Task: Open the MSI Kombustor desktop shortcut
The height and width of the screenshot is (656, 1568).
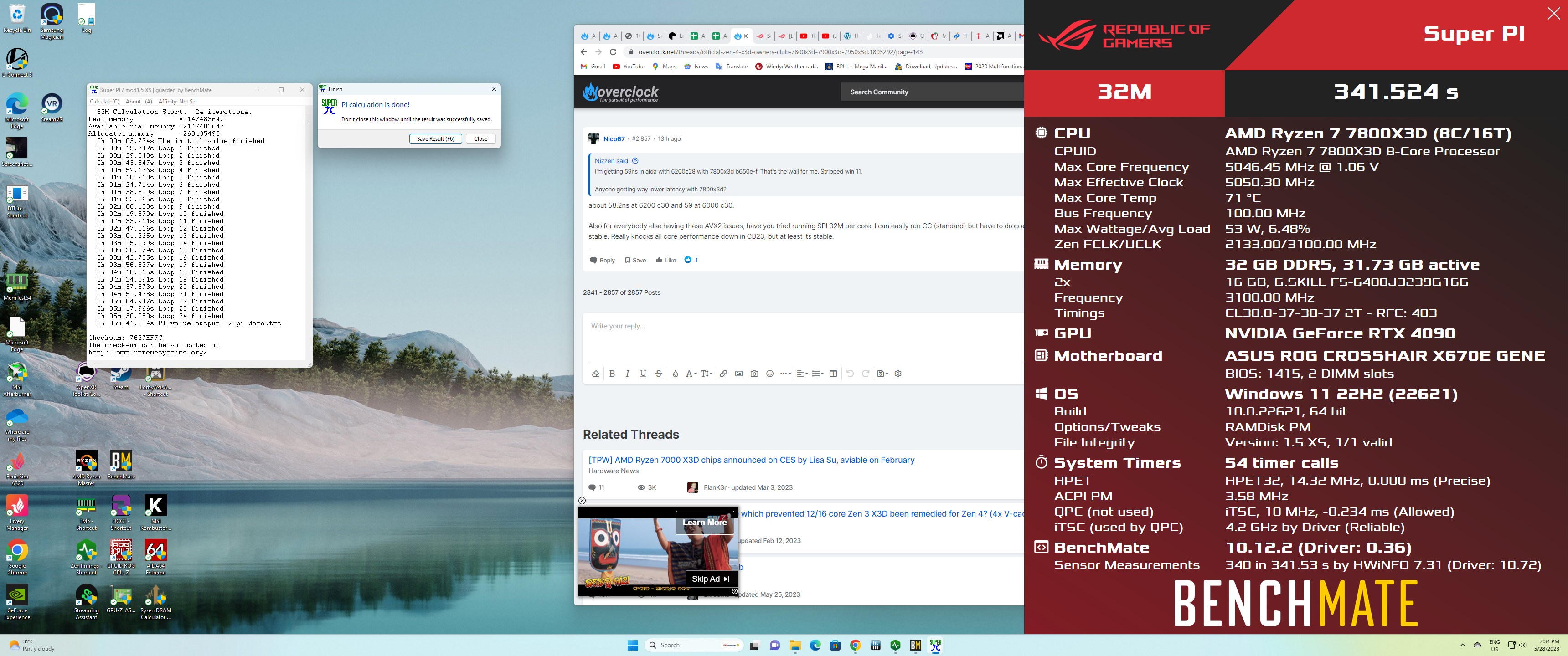Action: coord(156,512)
